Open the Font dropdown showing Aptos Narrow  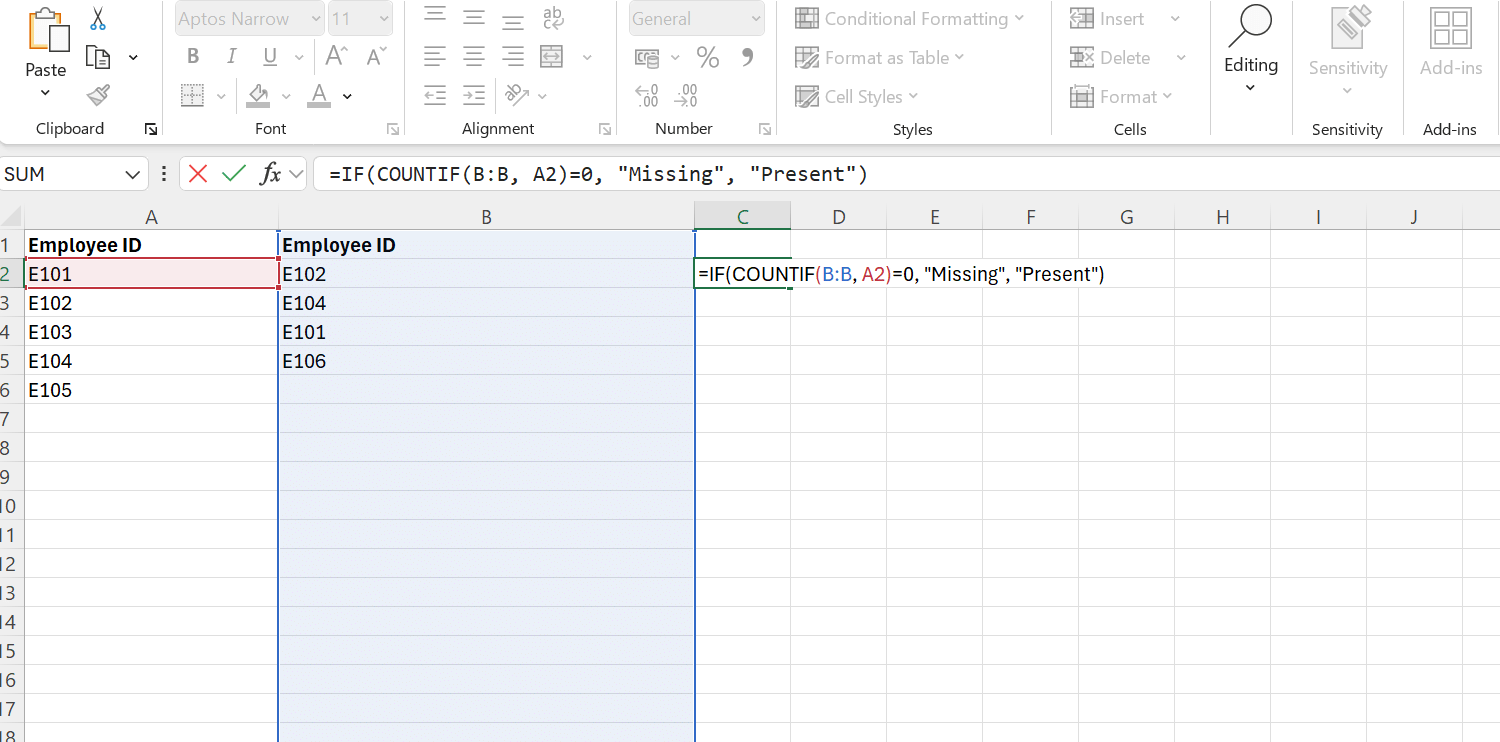(x=314, y=18)
